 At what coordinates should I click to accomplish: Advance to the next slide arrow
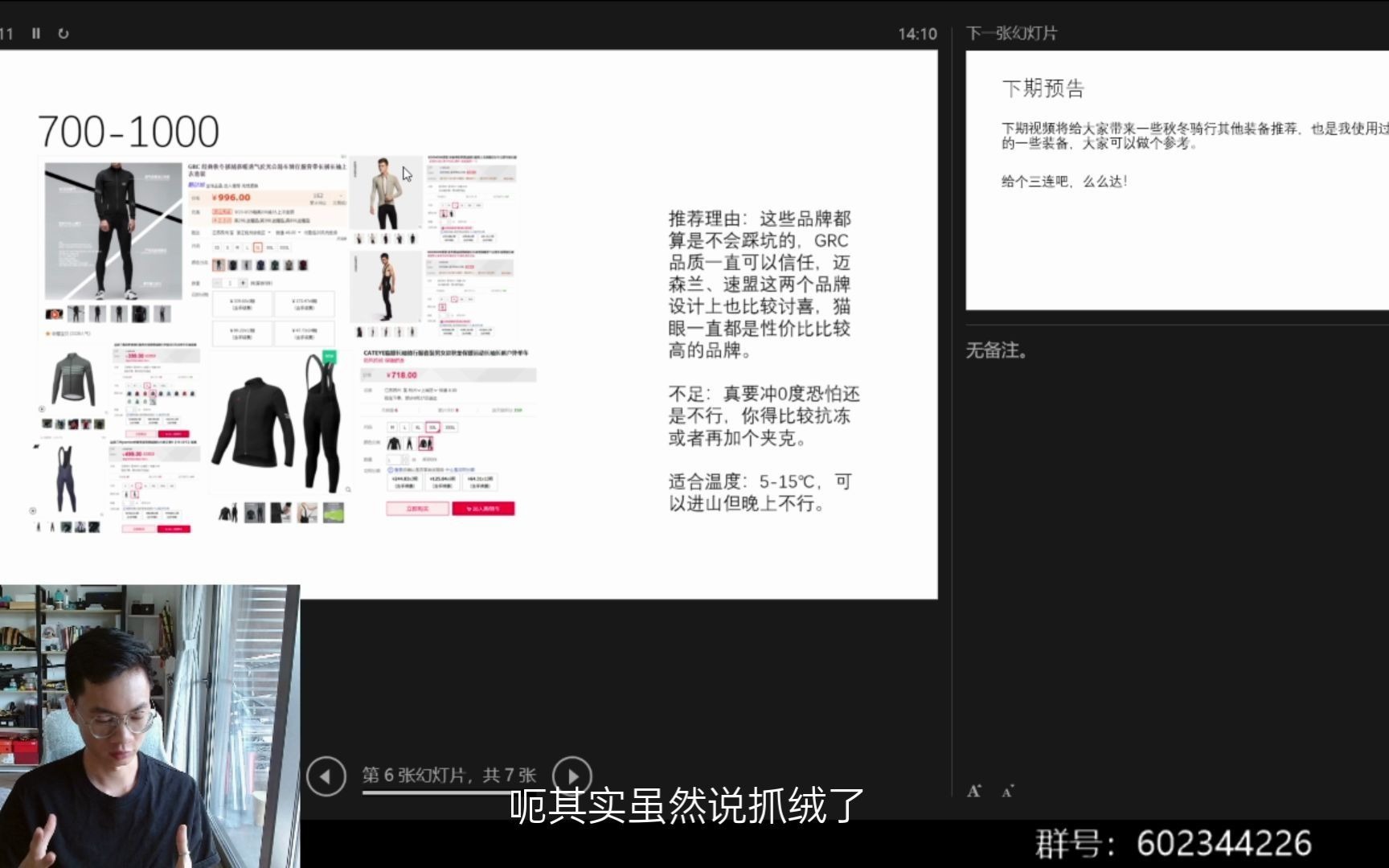tap(572, 776)
